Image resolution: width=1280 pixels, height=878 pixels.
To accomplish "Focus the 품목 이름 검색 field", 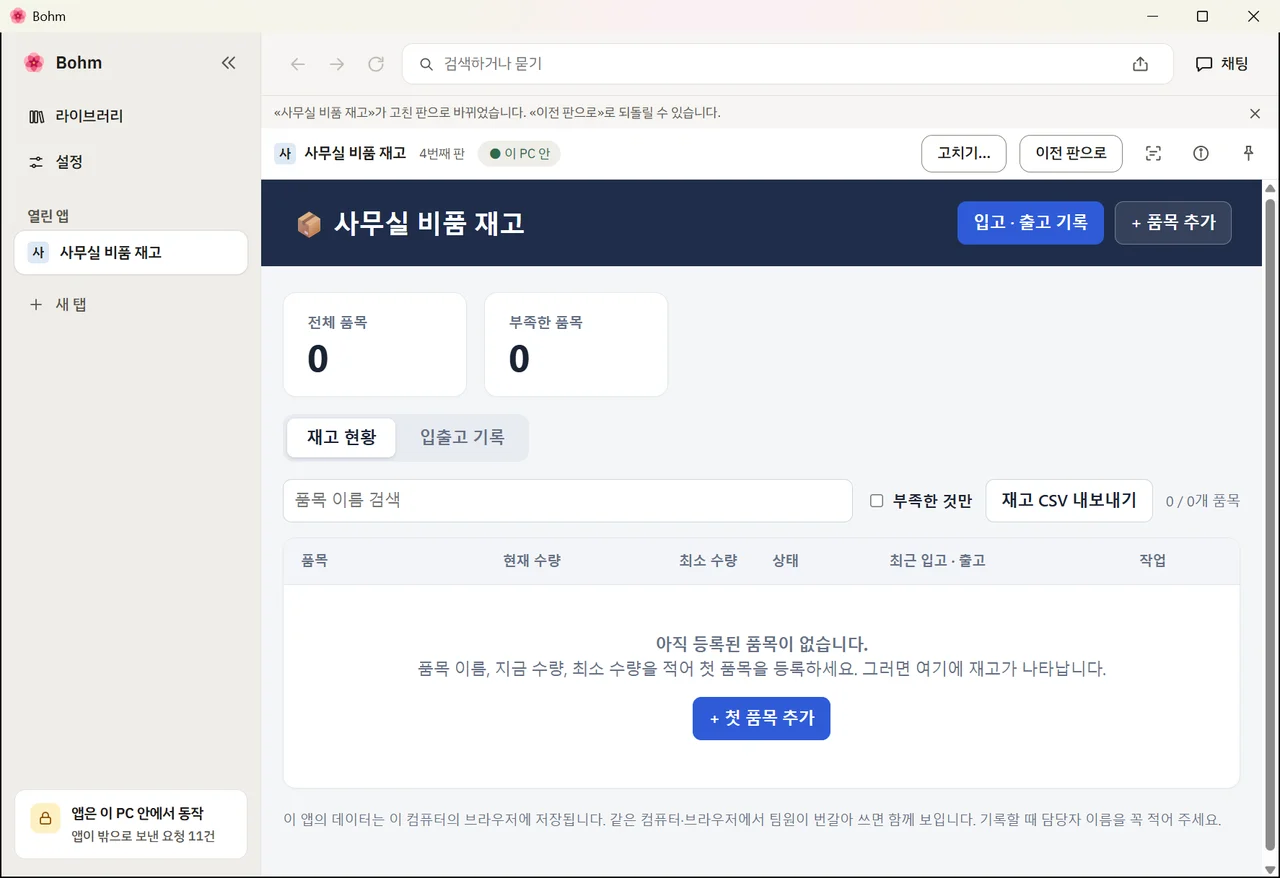I will (568, 500).
